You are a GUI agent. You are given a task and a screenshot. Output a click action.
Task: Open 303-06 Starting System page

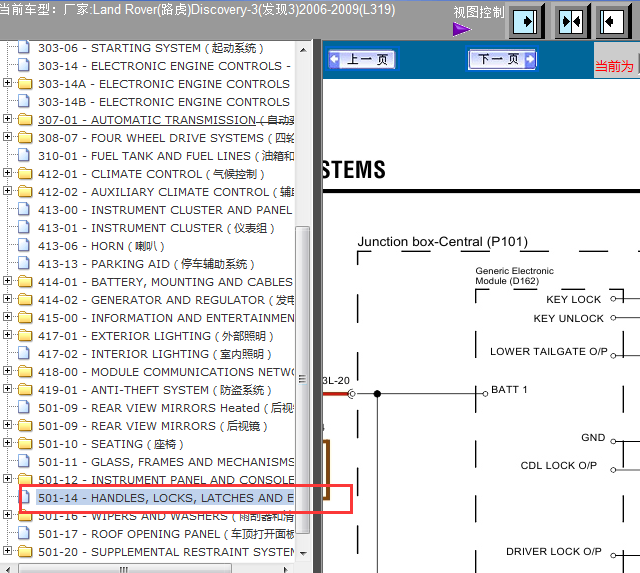(x=151, y=48)
